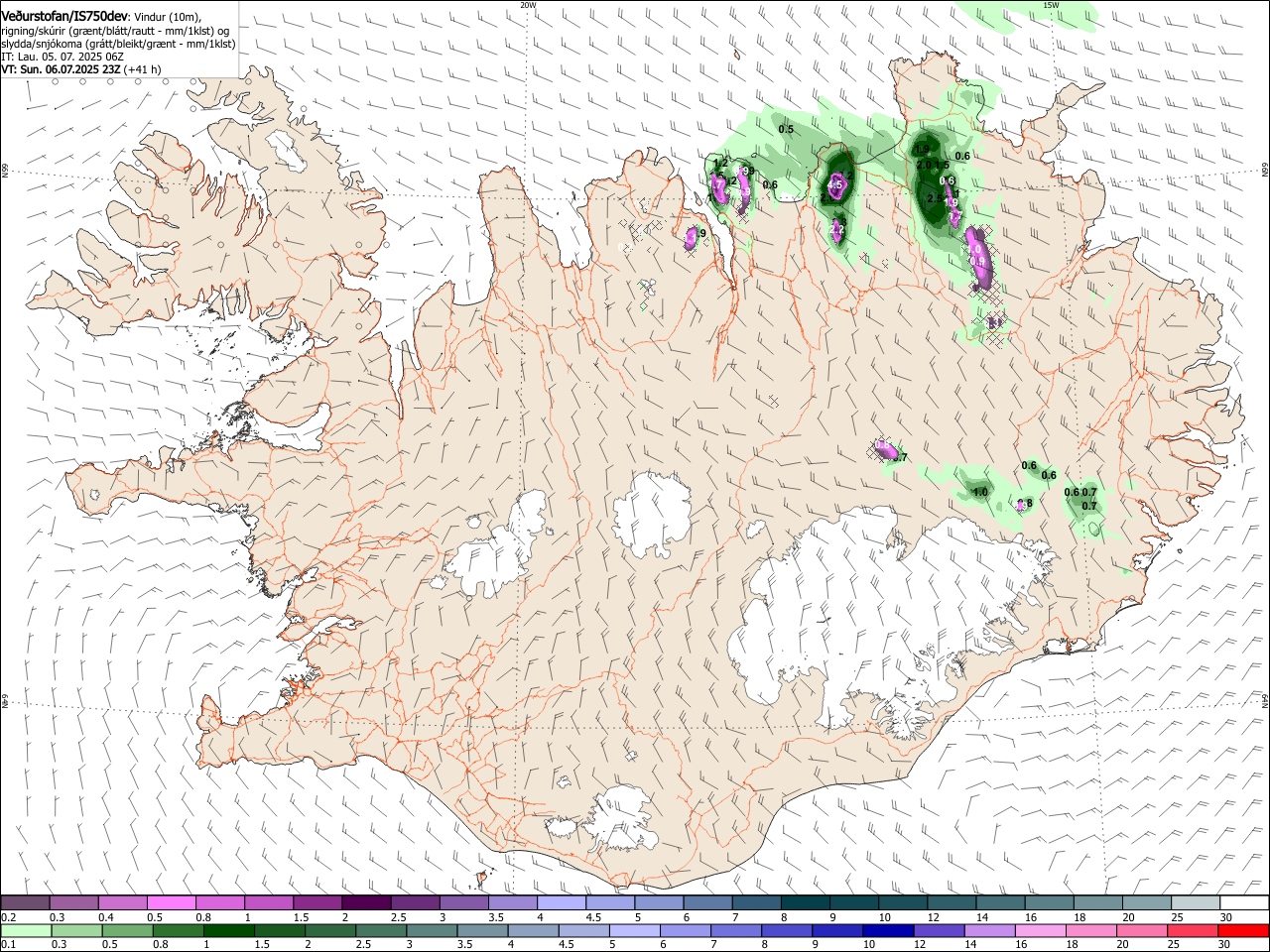Viewport: 1270px width, 952px height.
Task: Click the 'Vindur (10m)' text in the header
Action: pyautogui.click(x=167, y=17)
